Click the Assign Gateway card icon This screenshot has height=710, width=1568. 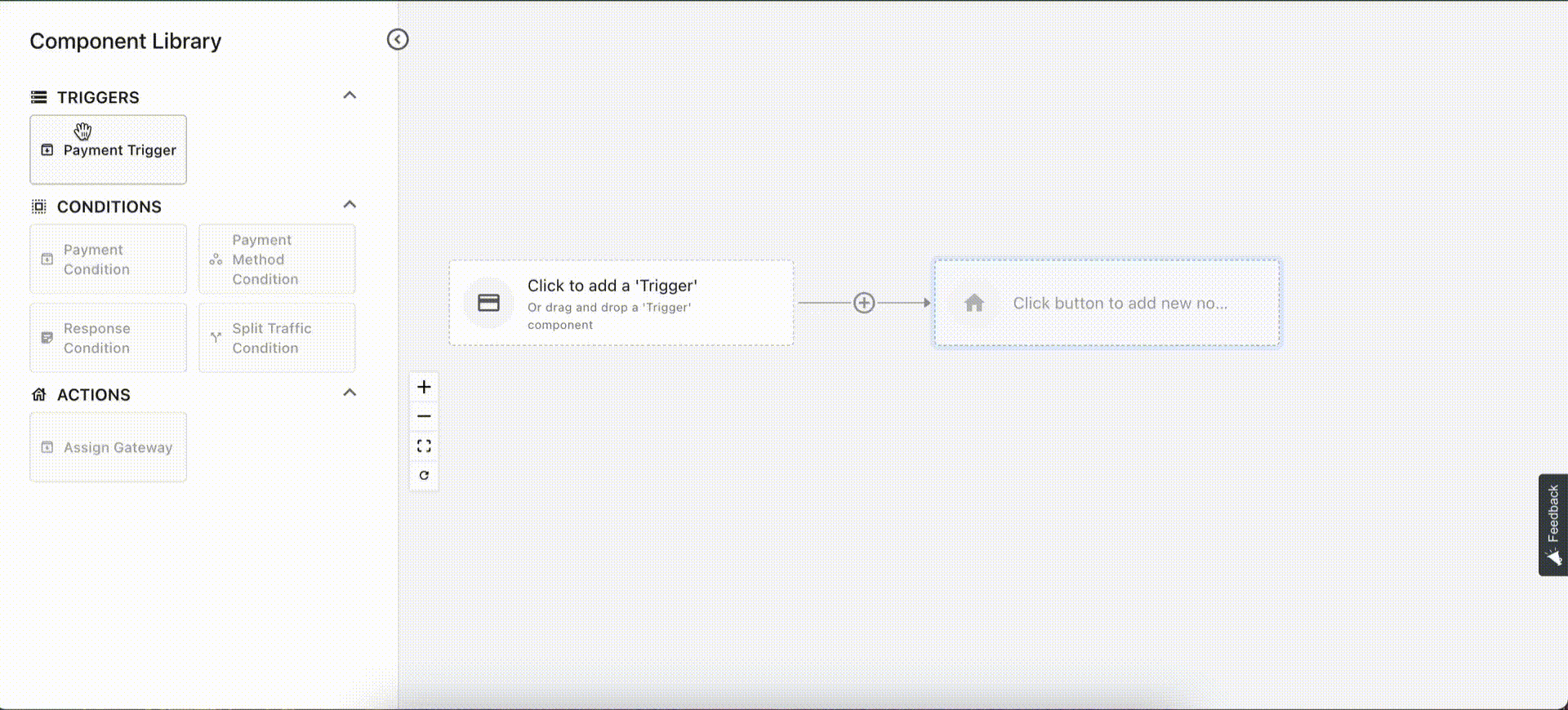tap(47, 447)
